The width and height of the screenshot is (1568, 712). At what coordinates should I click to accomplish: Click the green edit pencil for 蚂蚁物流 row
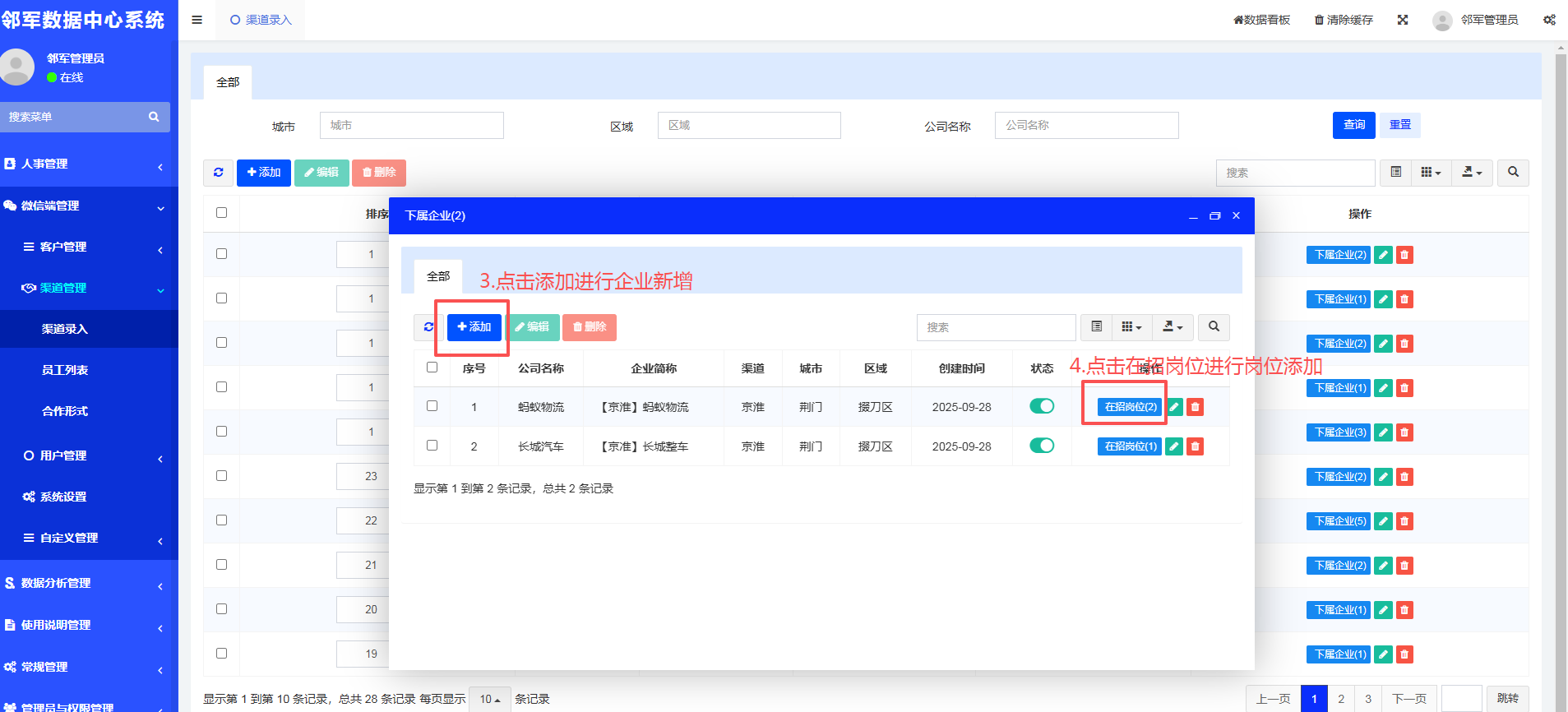[x=1175, y=407]
